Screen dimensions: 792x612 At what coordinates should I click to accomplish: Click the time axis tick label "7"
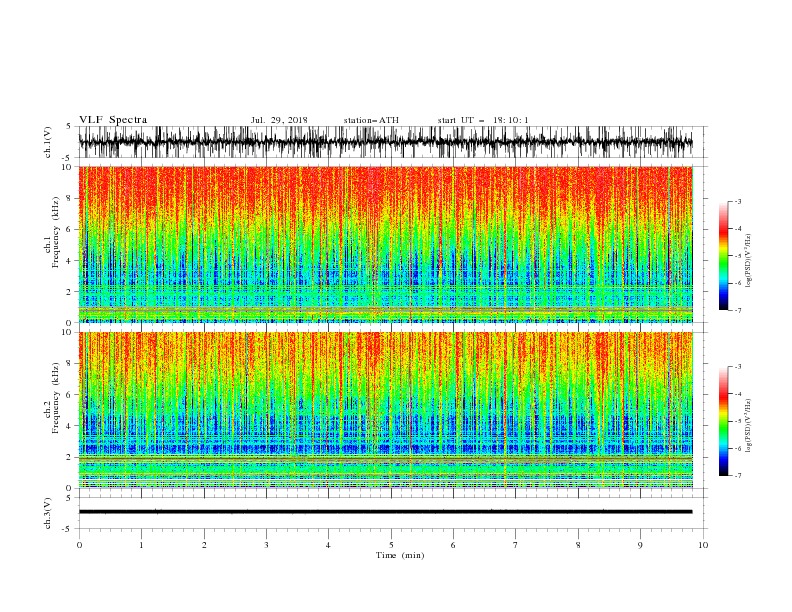(x=516, y=545)
